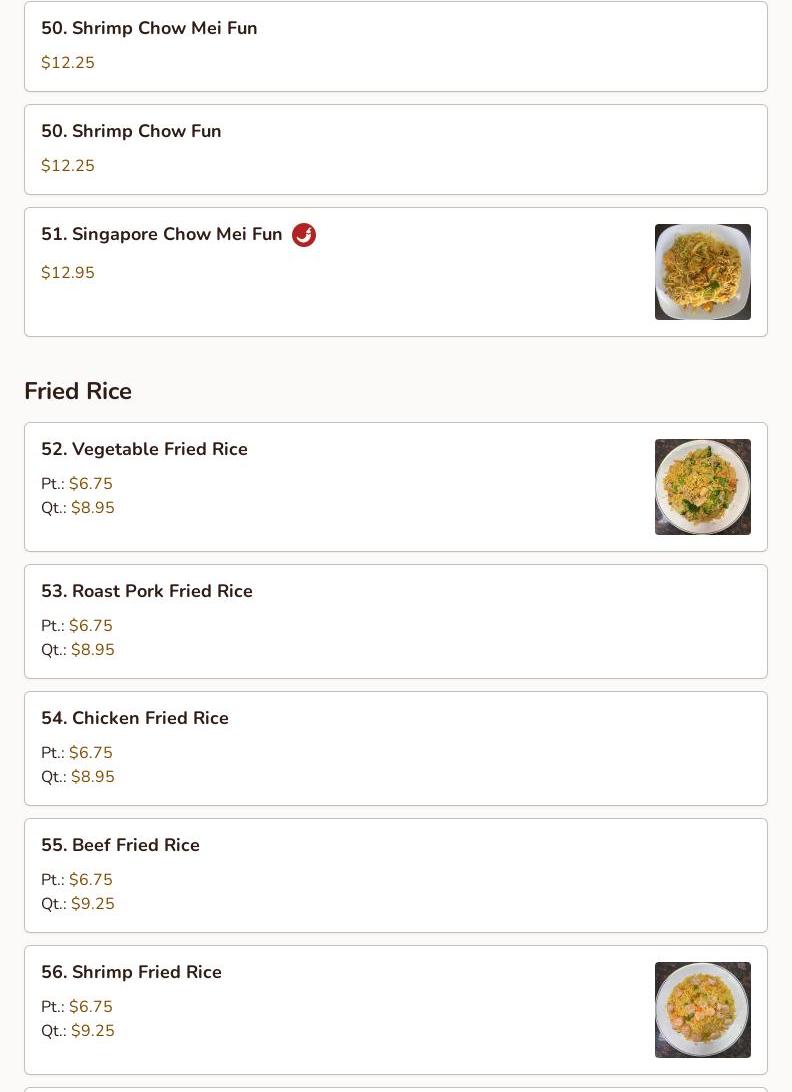Click the spicy pepper icon
This screenshot has height=1092, width=792.
pos(304,235)
